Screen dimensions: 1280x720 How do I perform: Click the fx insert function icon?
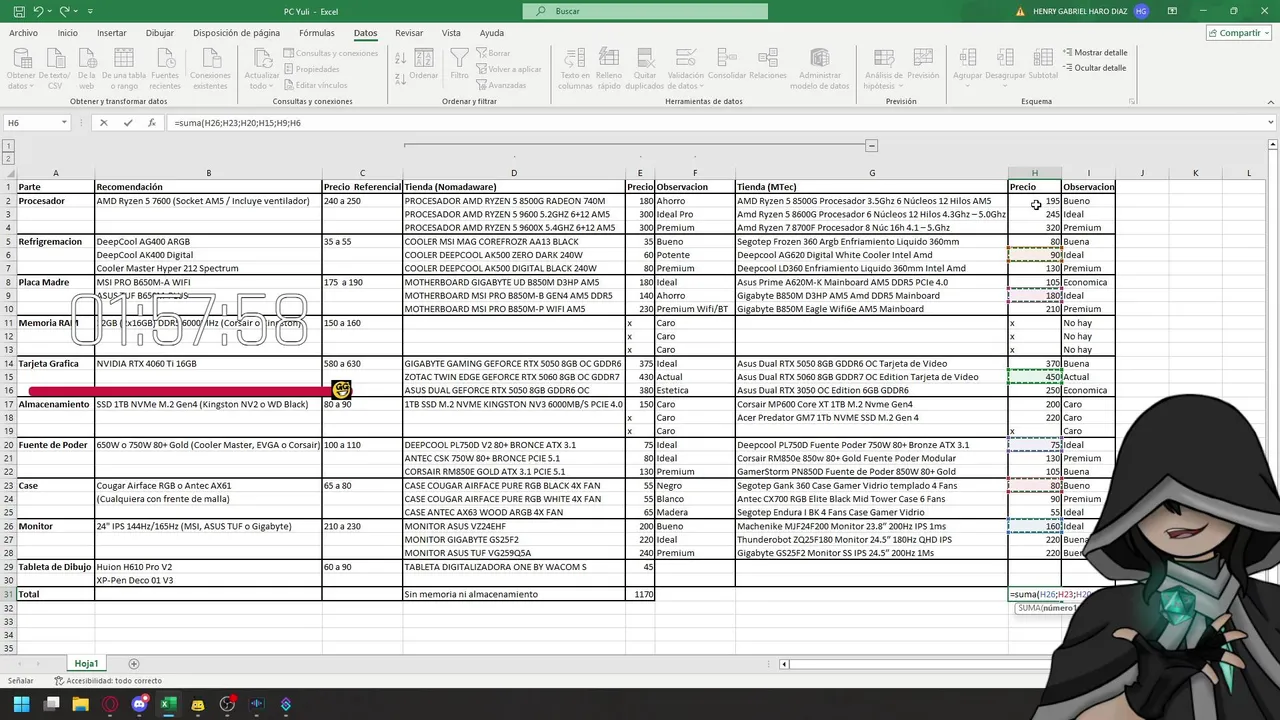(152, 123)
